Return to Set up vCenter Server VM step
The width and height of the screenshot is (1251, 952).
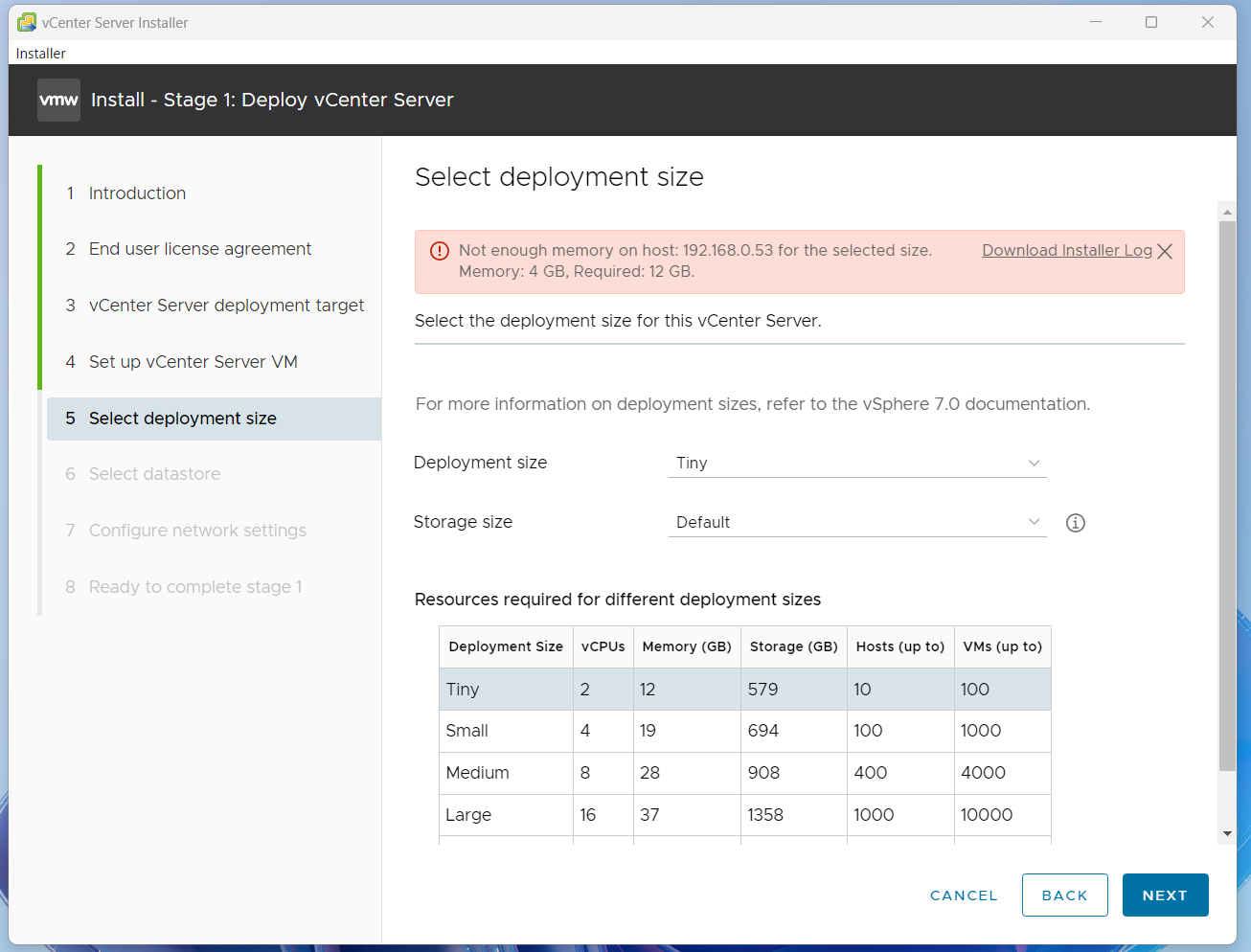click(x=193, y=362)
